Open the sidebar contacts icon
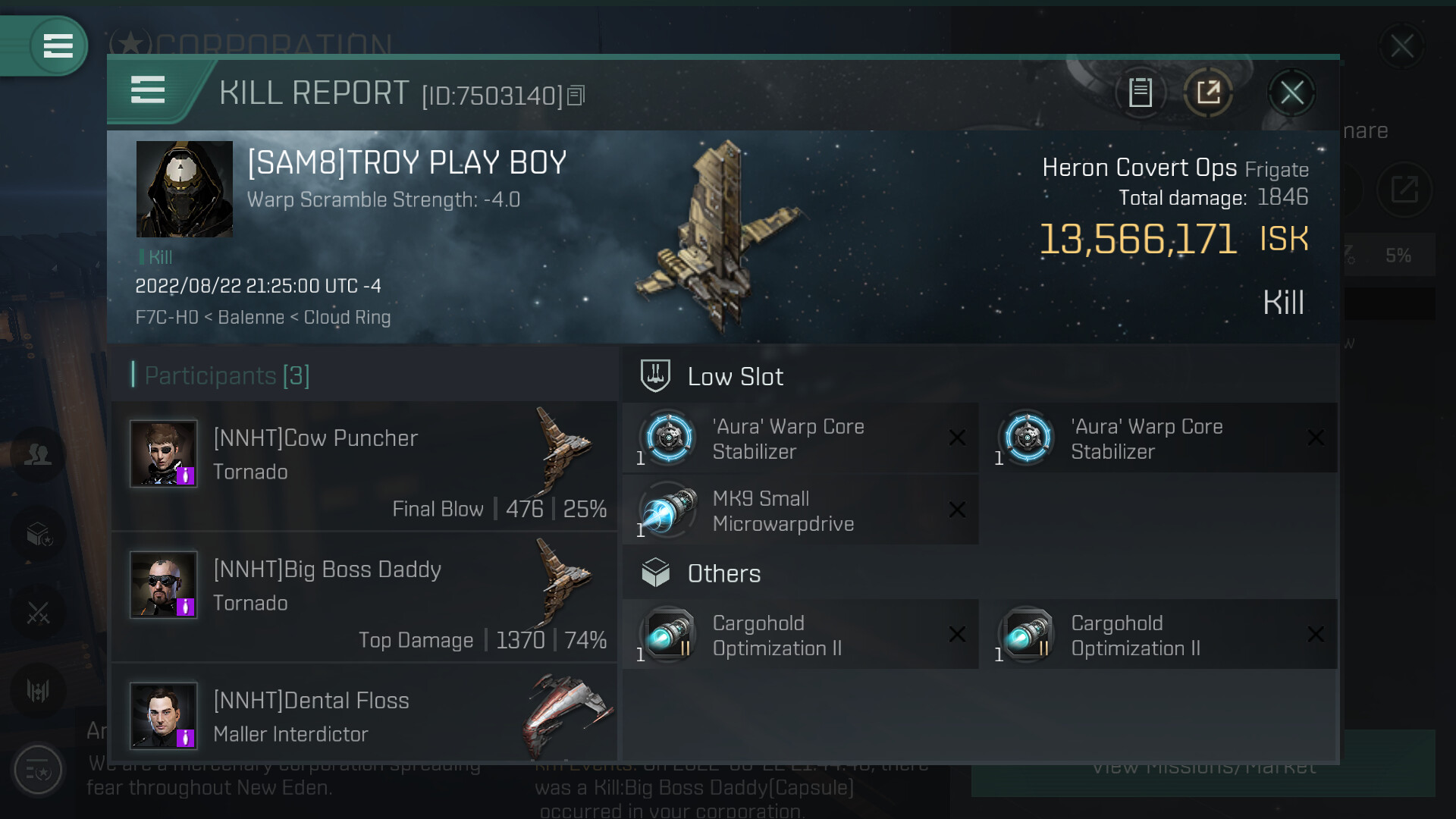Image resolution: width=1456 pixels, height=819 pixels. pos(38,454)
